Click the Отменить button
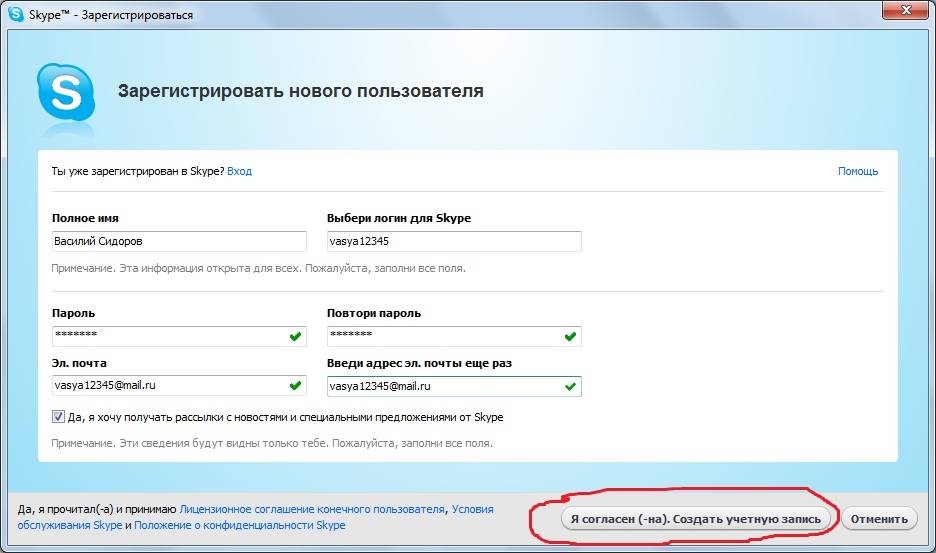936x553 pixels. tap(879, 518)
